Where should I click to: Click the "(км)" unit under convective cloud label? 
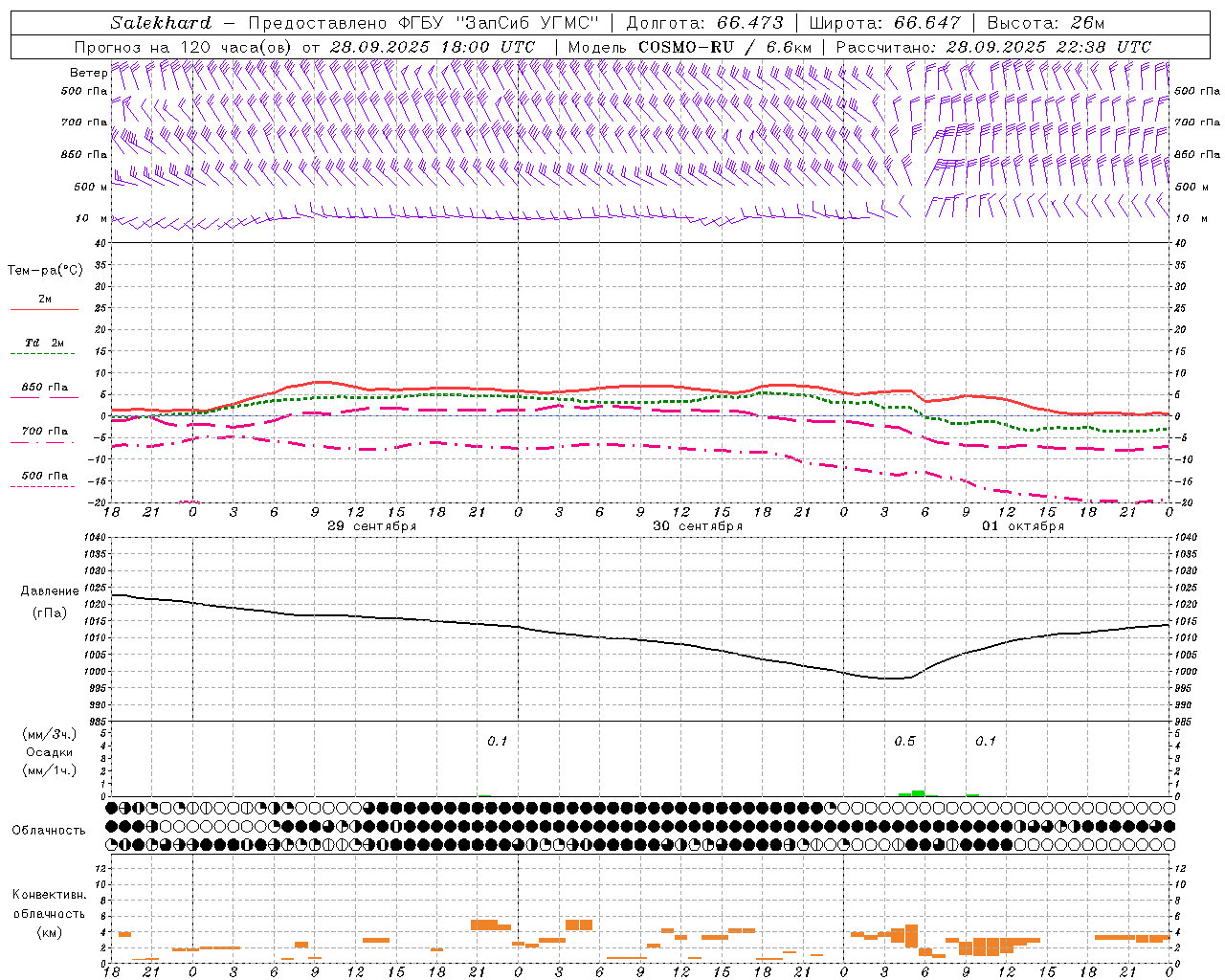[x=49, y=932]
